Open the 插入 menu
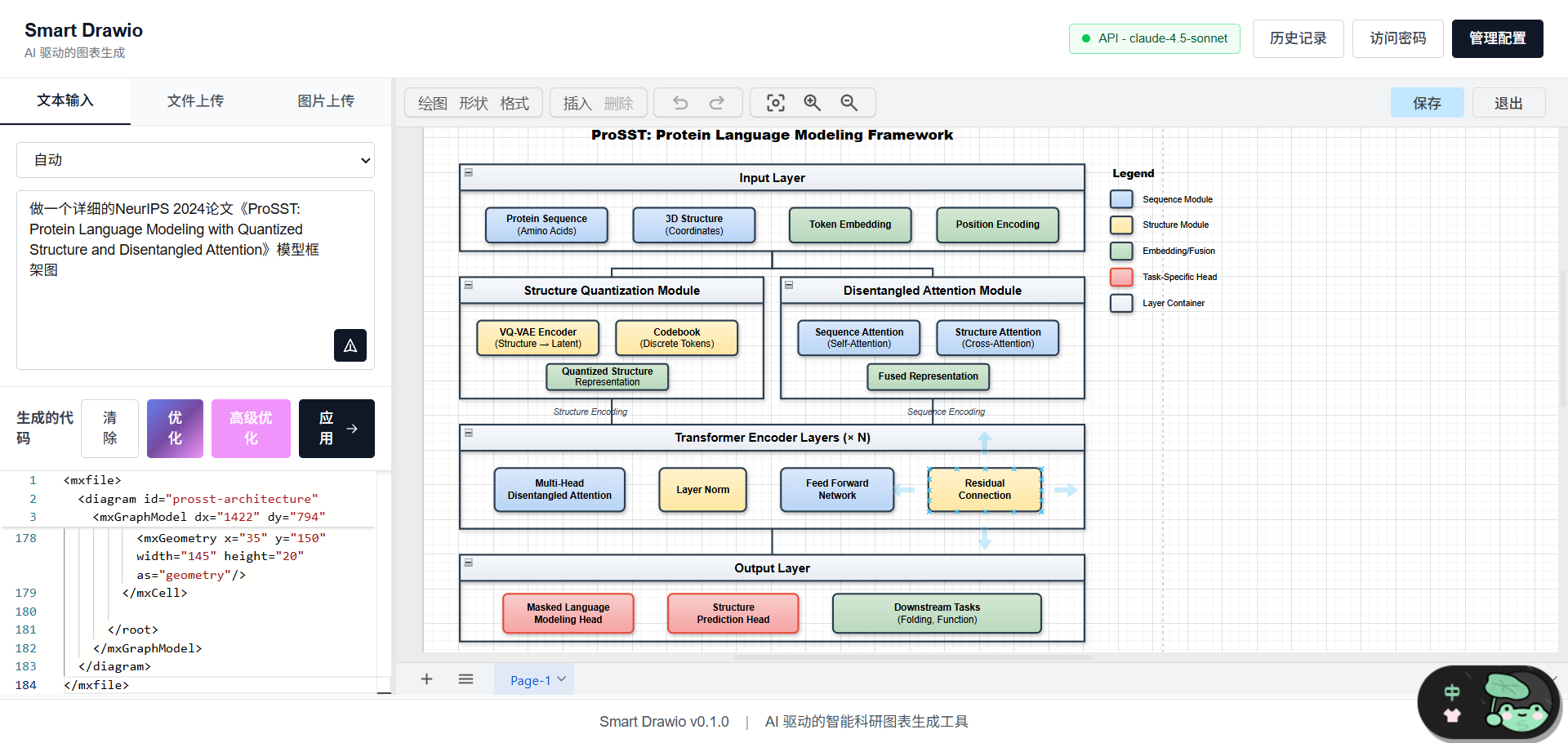The width and height of the screenshot is (1568, 743). (x=577, y=104)
